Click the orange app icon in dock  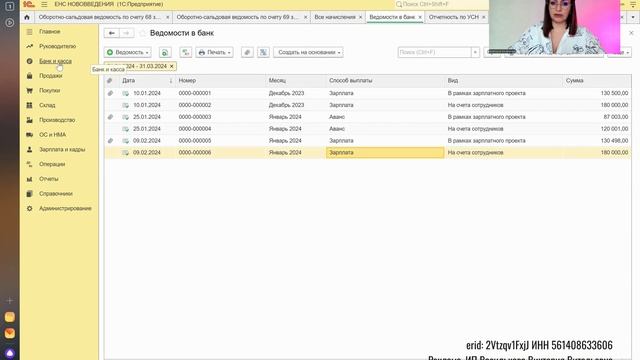[10, 317]
